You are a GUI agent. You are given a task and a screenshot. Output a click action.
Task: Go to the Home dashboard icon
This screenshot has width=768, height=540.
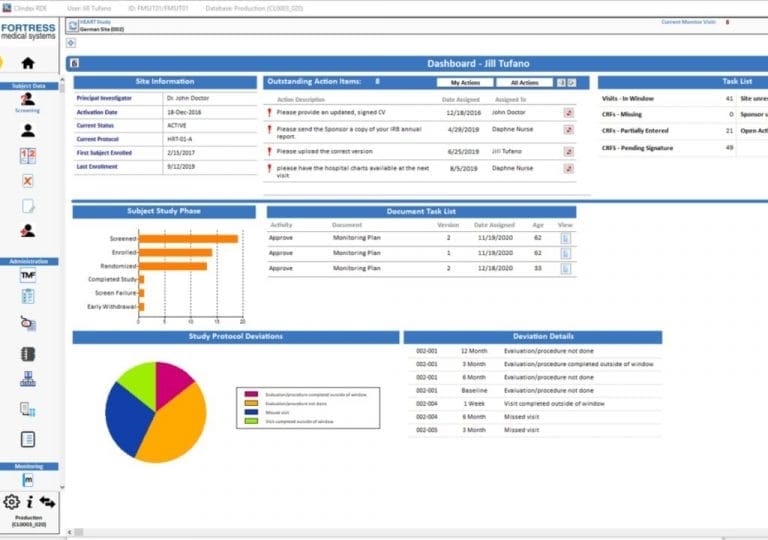click(28, 63)
